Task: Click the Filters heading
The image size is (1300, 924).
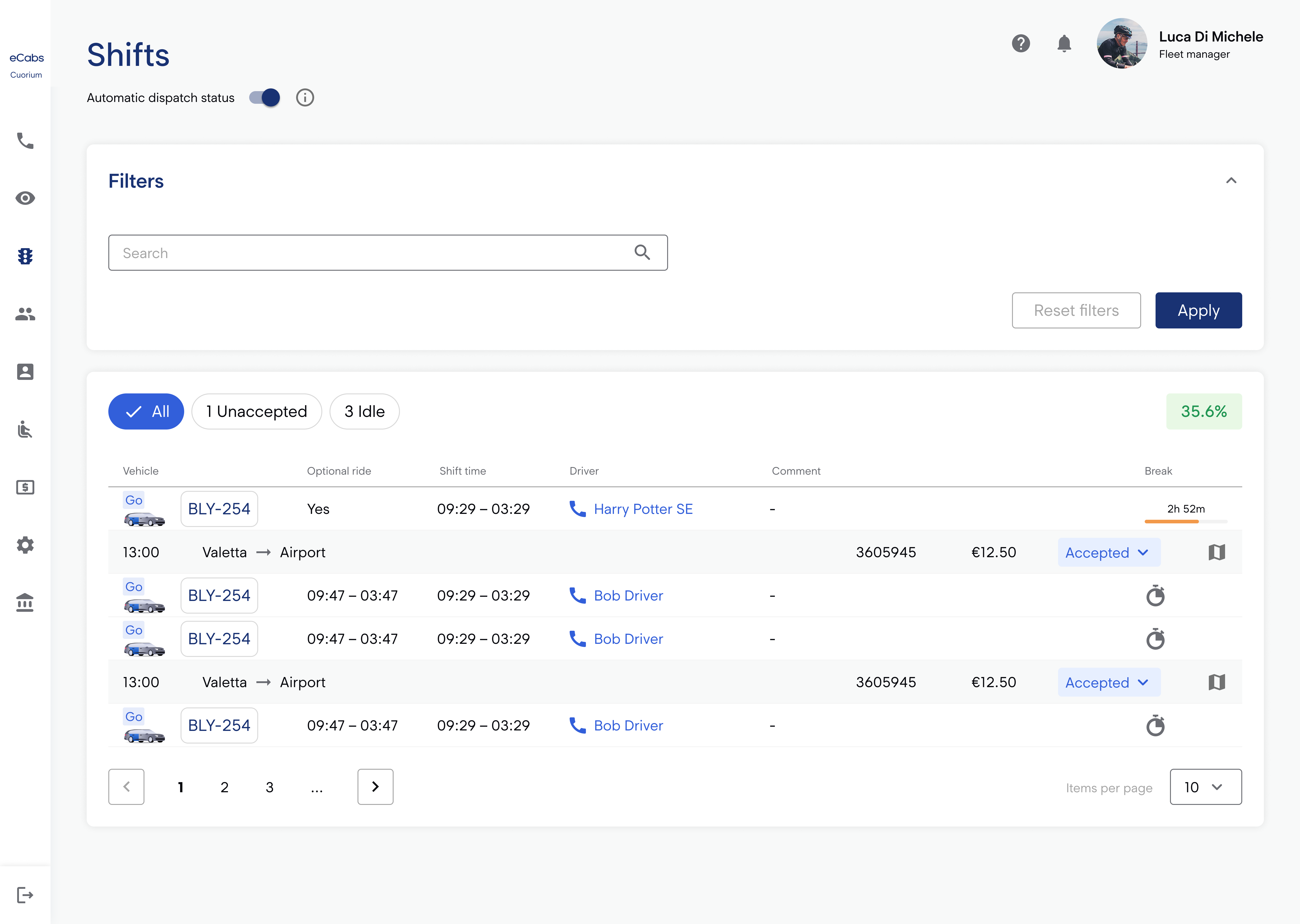Action: click(x=136, y=181)
